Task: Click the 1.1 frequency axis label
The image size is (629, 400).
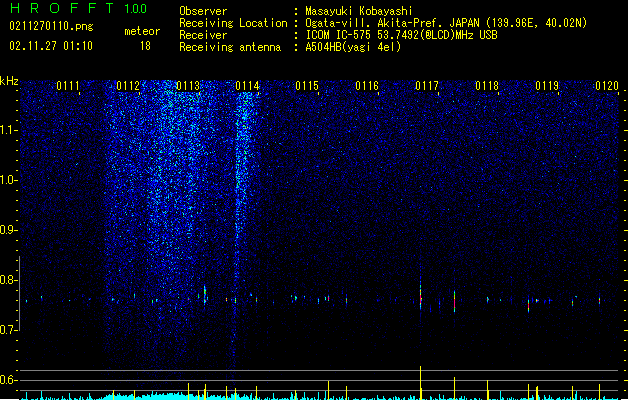Action: click(x=8, y=130)
